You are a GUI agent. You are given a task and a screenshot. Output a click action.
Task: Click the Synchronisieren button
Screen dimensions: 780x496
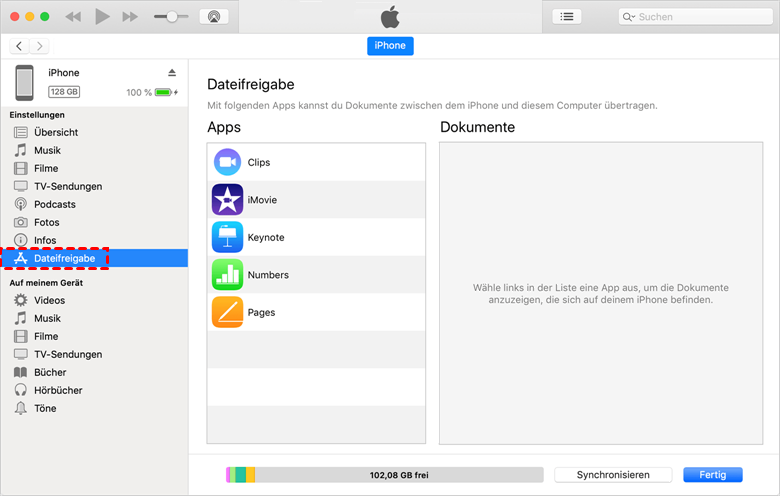[613, 475]
